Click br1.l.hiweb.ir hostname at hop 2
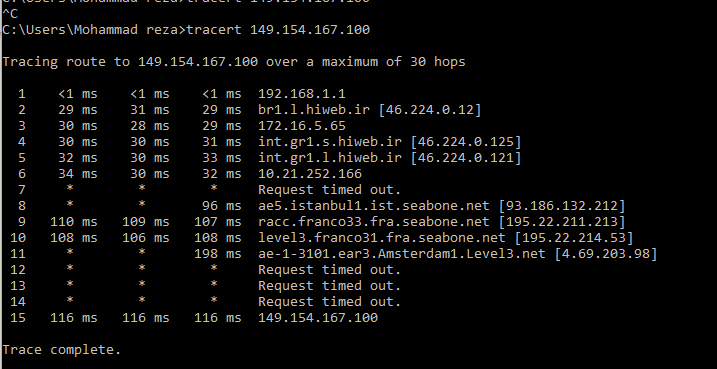Screen dimensions: 717x369 coord(314,110)
